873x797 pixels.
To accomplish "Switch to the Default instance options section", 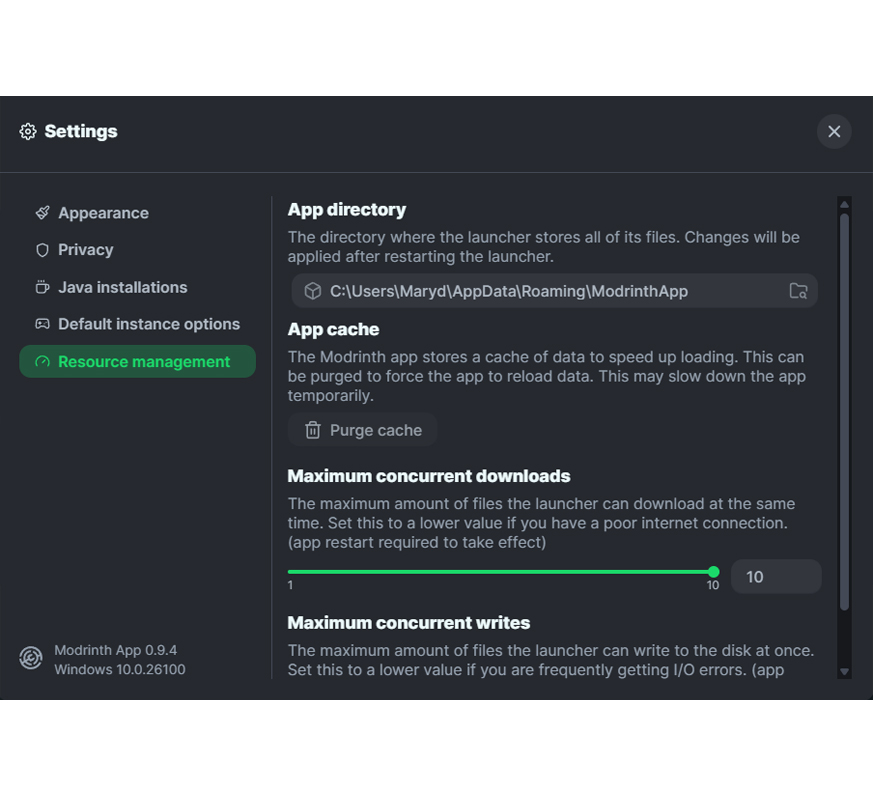I will click(x=149, y=324).
